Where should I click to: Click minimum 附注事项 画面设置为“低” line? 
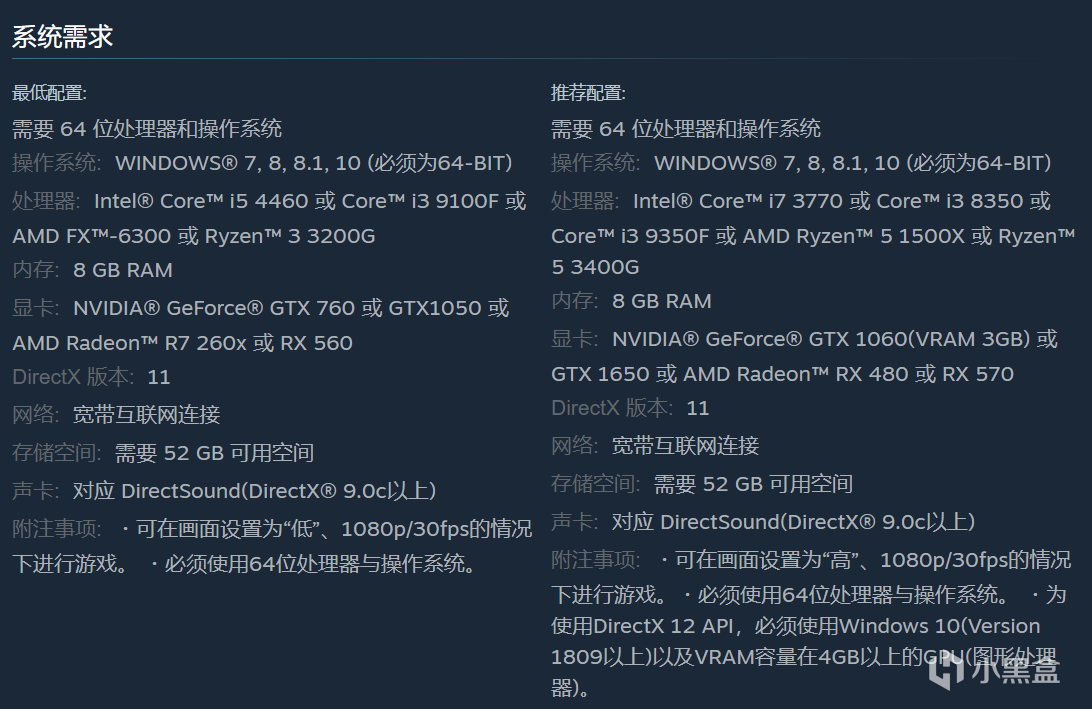[272, 529]
